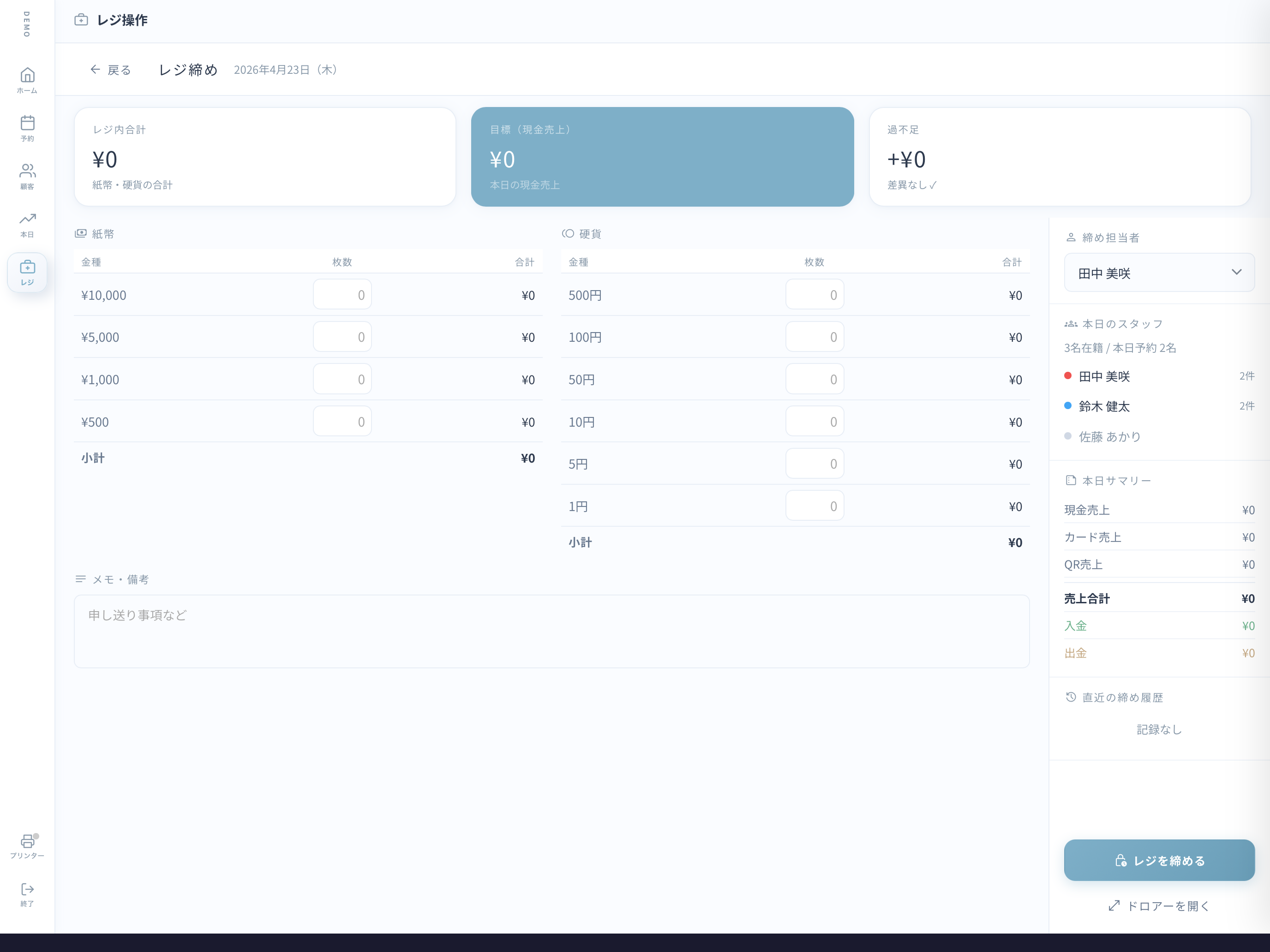
Task: Click the 差異なし status text
Action: click(912, 185)
